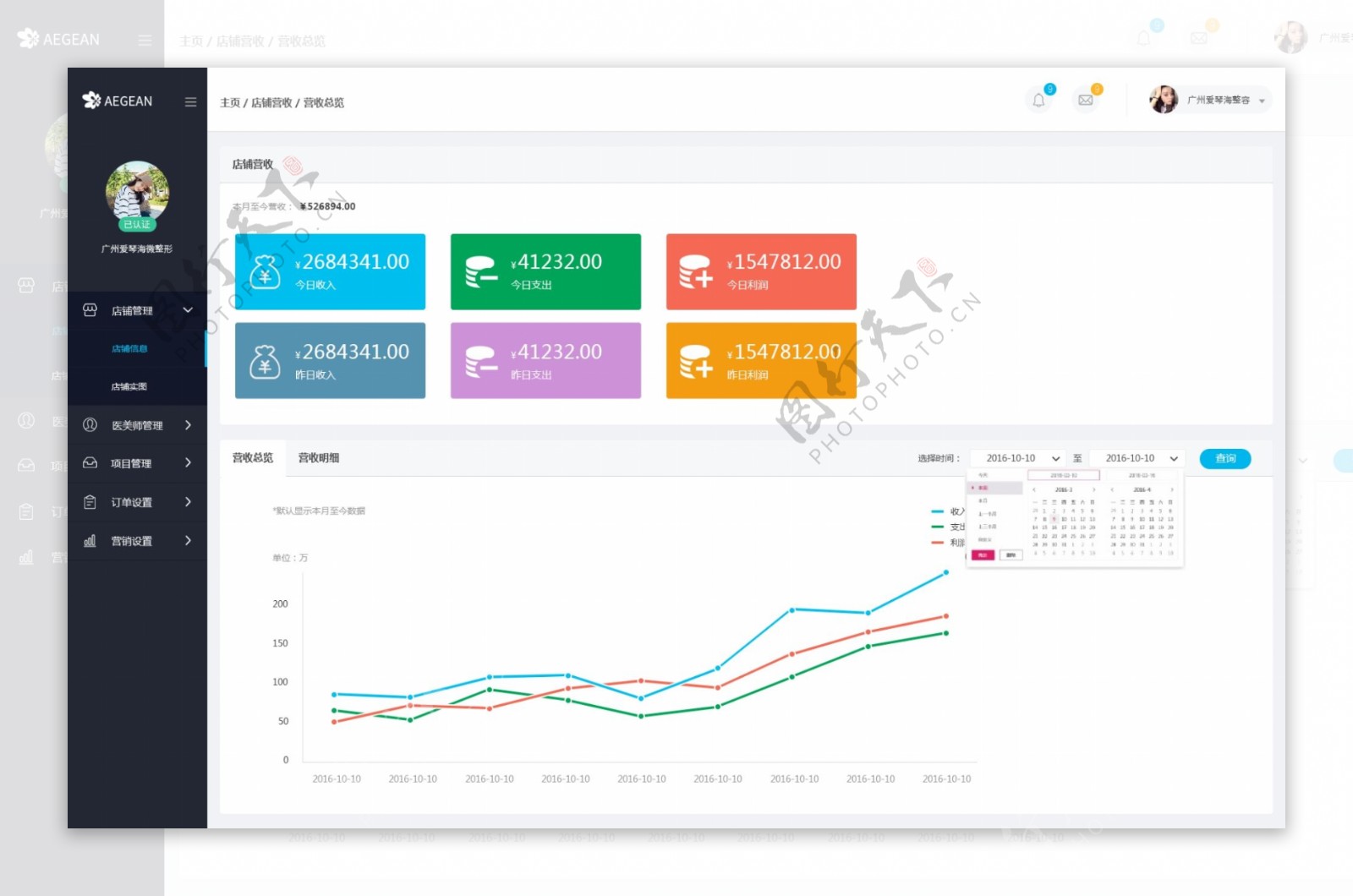
Task: Switch to the 营收明细 tab
Action: click(x=319, y=457)
